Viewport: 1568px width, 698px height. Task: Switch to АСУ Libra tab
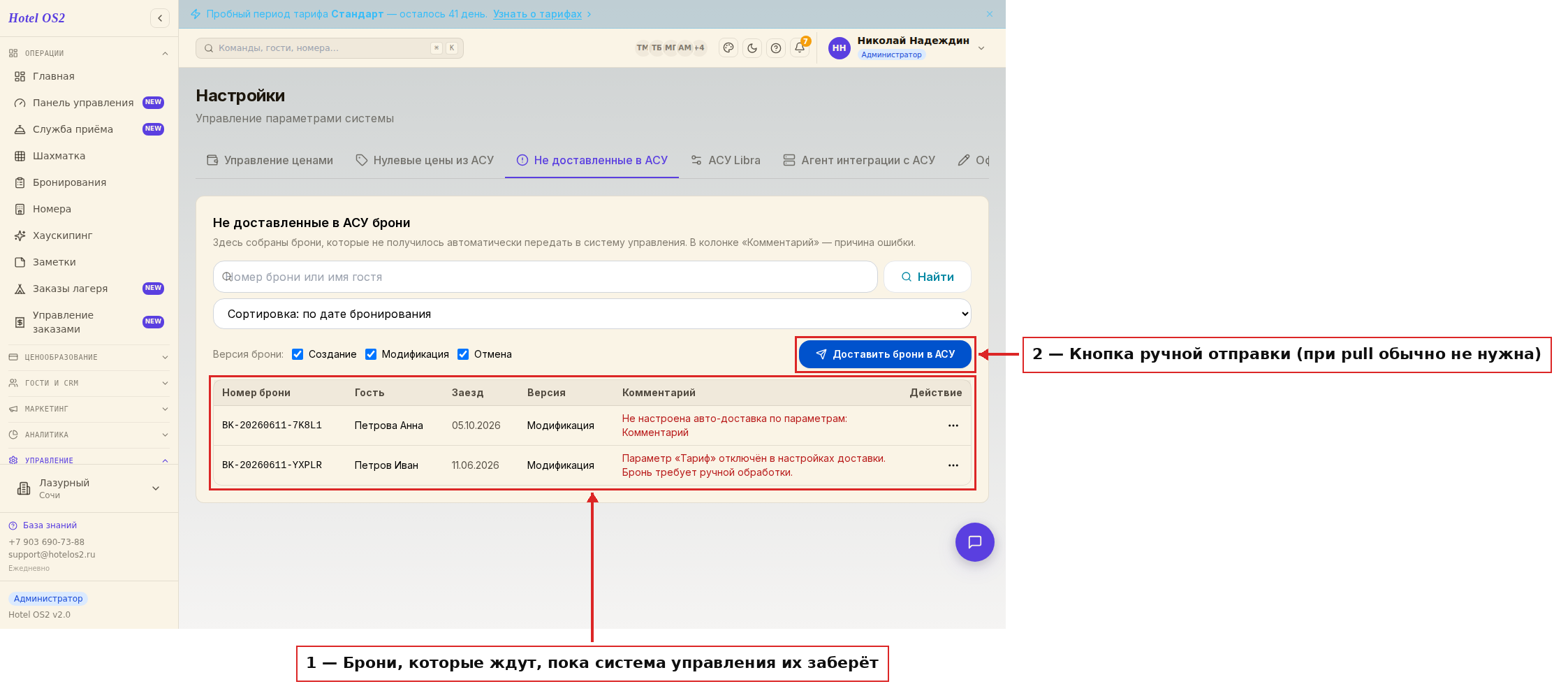(725, 160)
